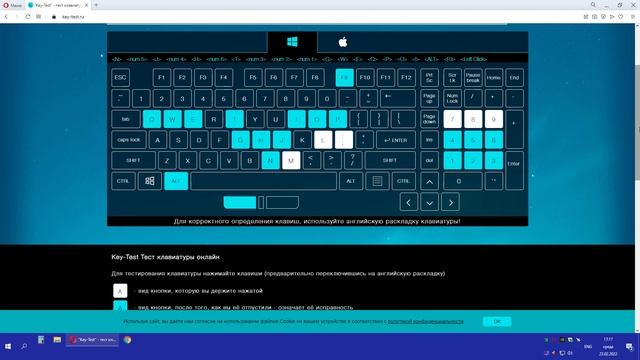Open the Opera Меню button
This screenshot has width=640, height=360.
point(12,5)
